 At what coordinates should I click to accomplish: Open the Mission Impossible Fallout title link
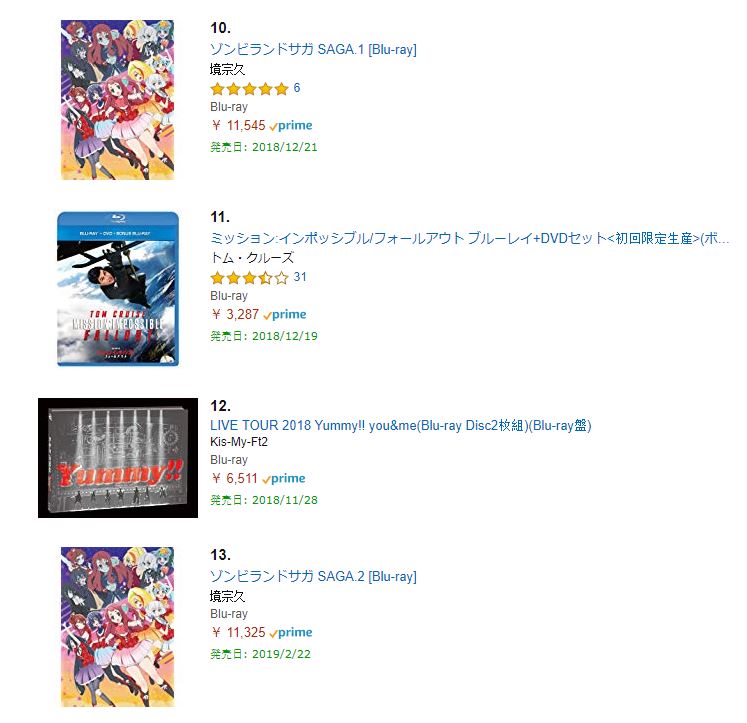click(469, 238)
